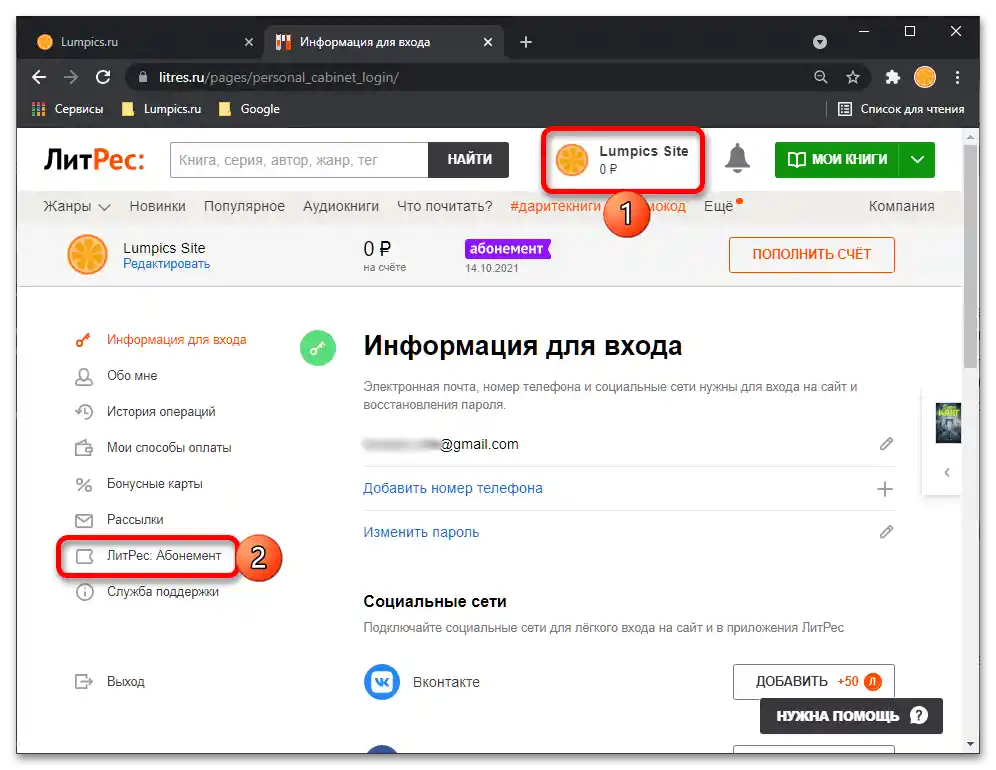The height and width of the screenshot is (770, 996).
Task: Click the book cover thumbnail on the right
Action: pyautogui.click(x=948, y=423)
